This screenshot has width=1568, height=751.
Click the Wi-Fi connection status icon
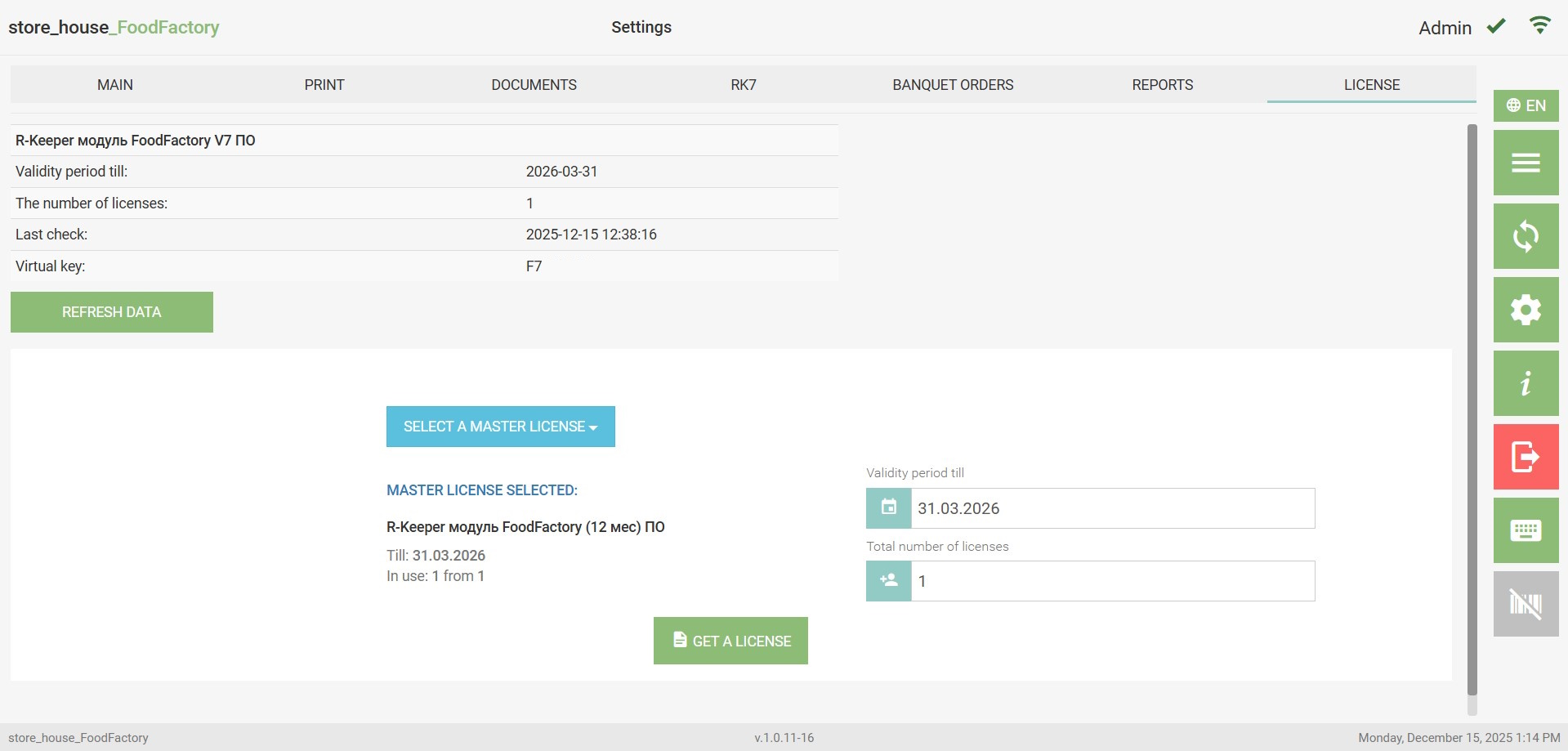(x=1540, y=26)
